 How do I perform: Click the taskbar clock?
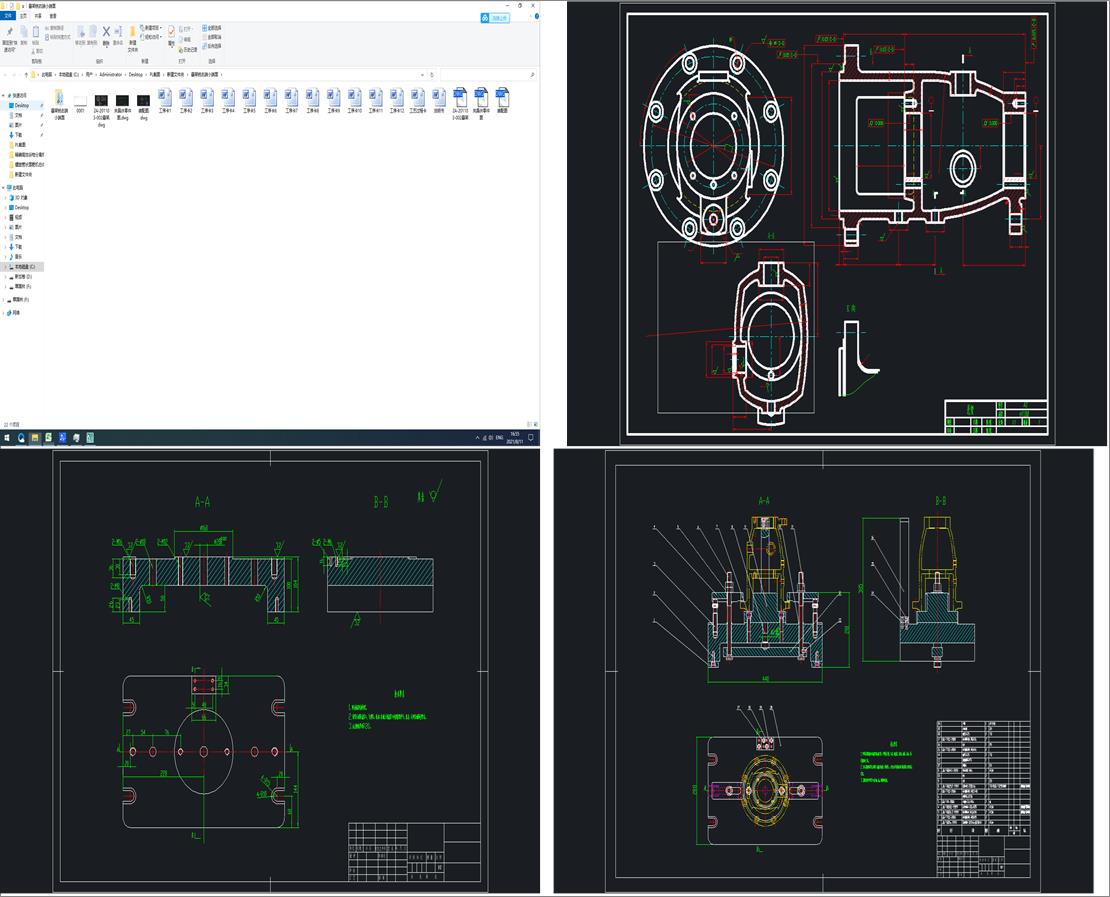click(x=515, y=438)
